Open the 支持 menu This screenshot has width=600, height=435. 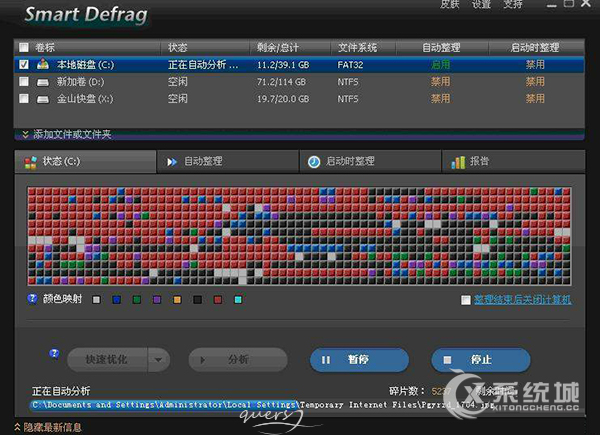tap(513, 4)
